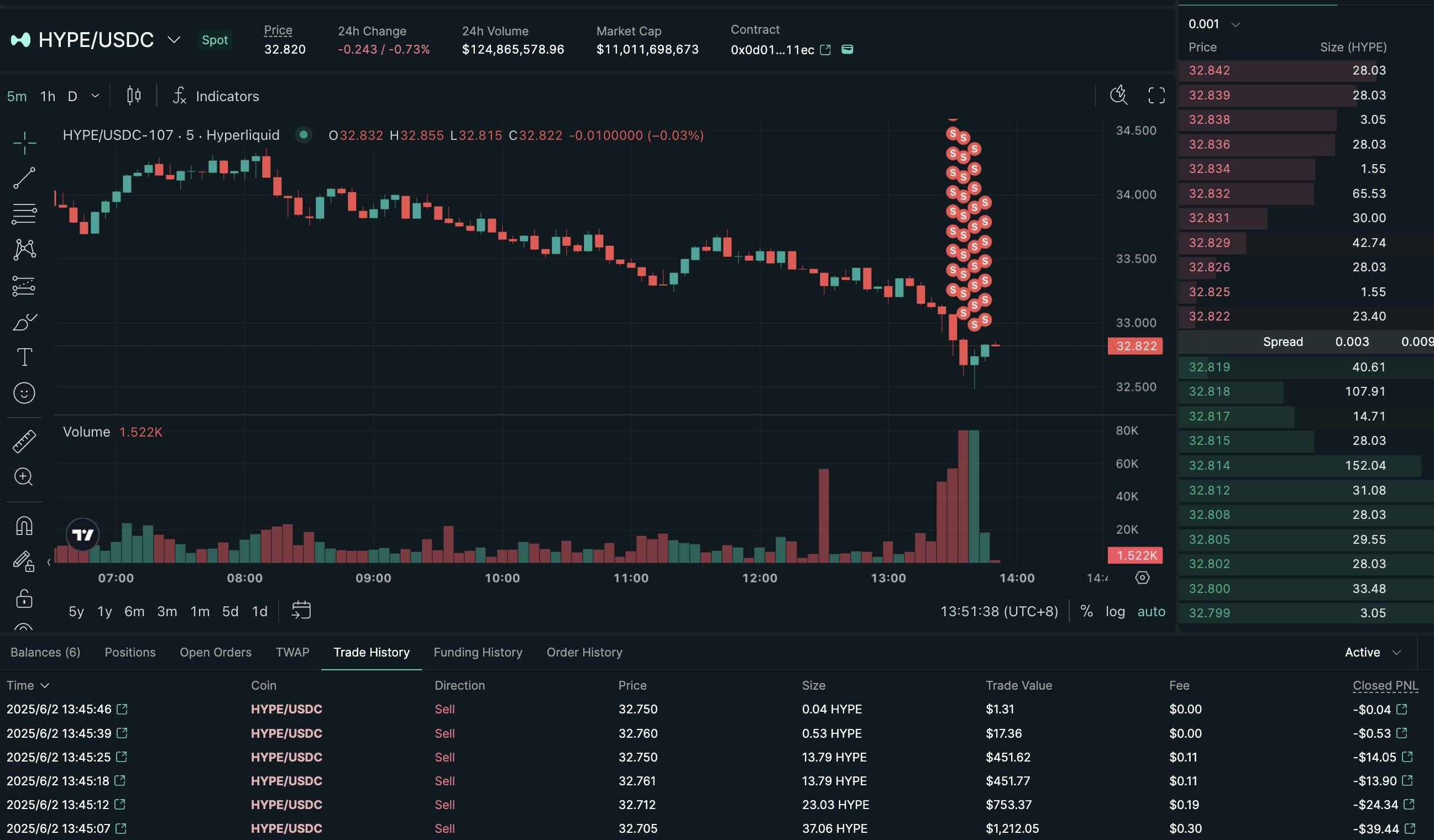Toggle log scale on price axis

click(1115, 611)
